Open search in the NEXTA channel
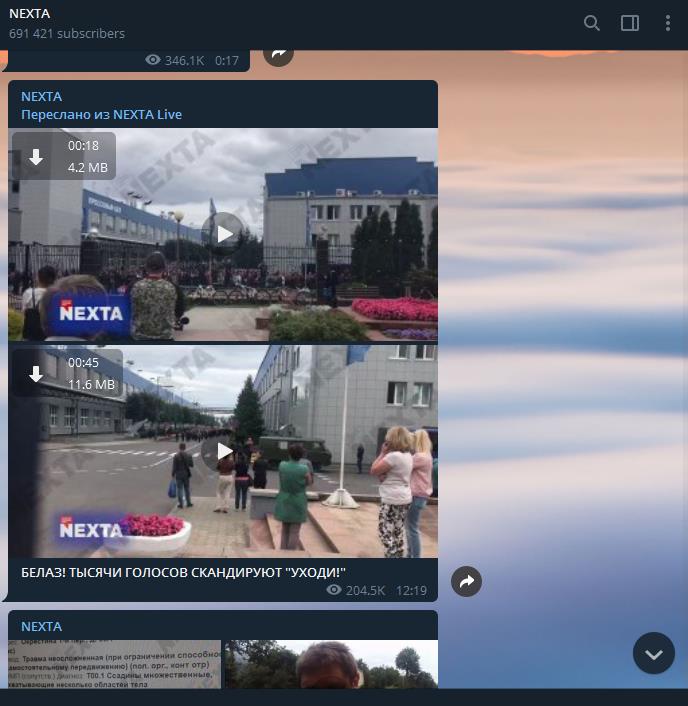688x706 pixels. [592, 23]
